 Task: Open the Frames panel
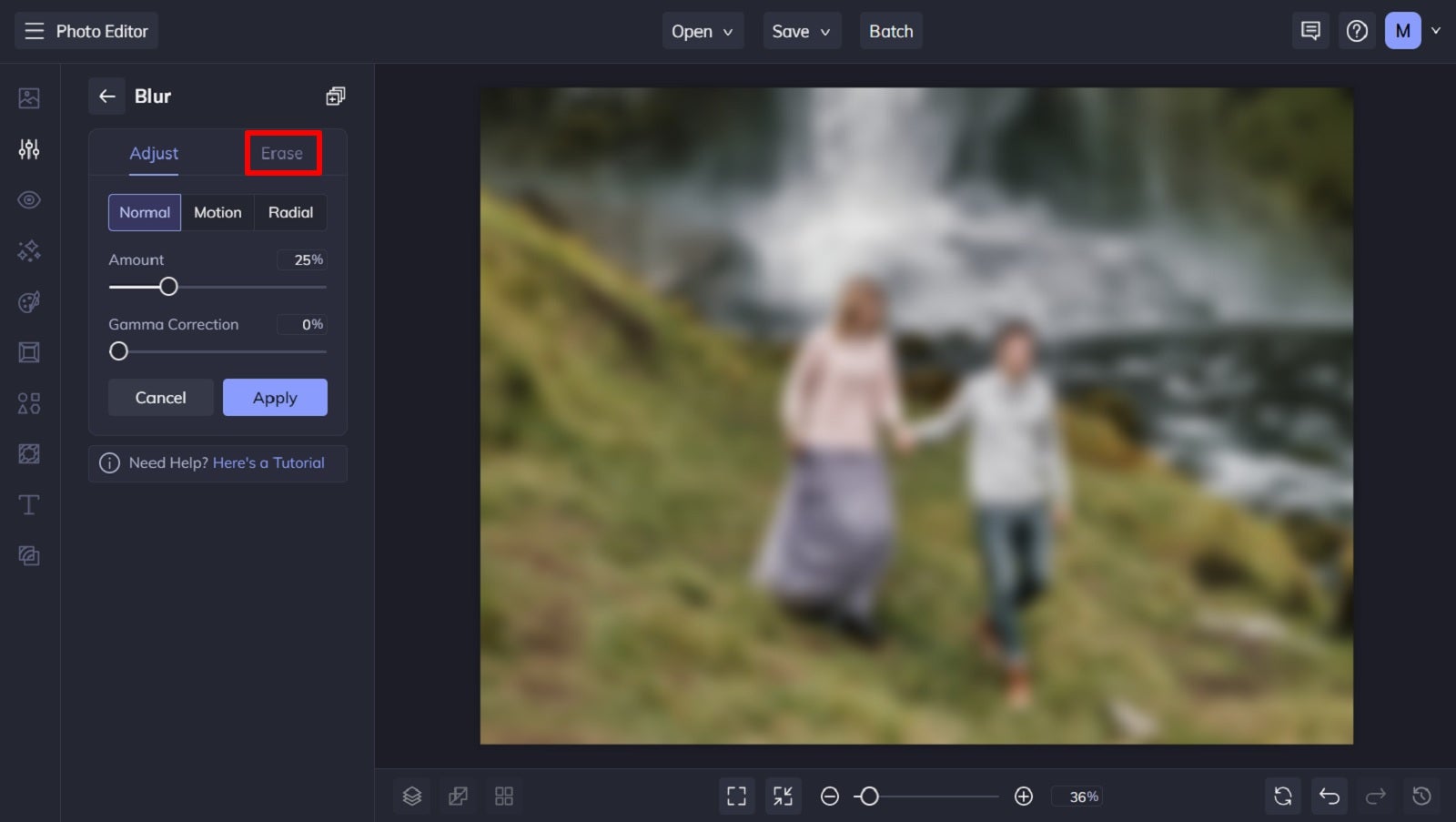click(x=28, y=352)
